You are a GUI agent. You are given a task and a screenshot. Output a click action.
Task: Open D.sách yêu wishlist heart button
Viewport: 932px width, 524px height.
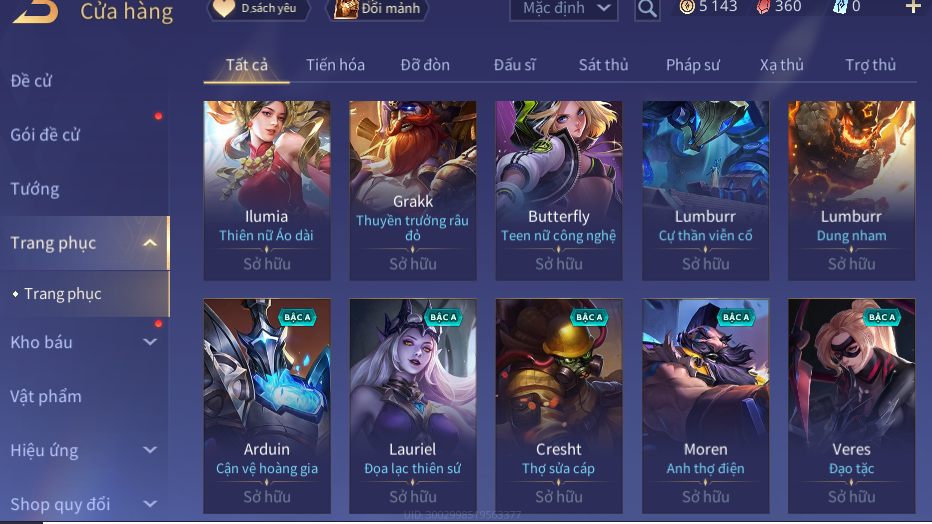click(x=259, y=8)
